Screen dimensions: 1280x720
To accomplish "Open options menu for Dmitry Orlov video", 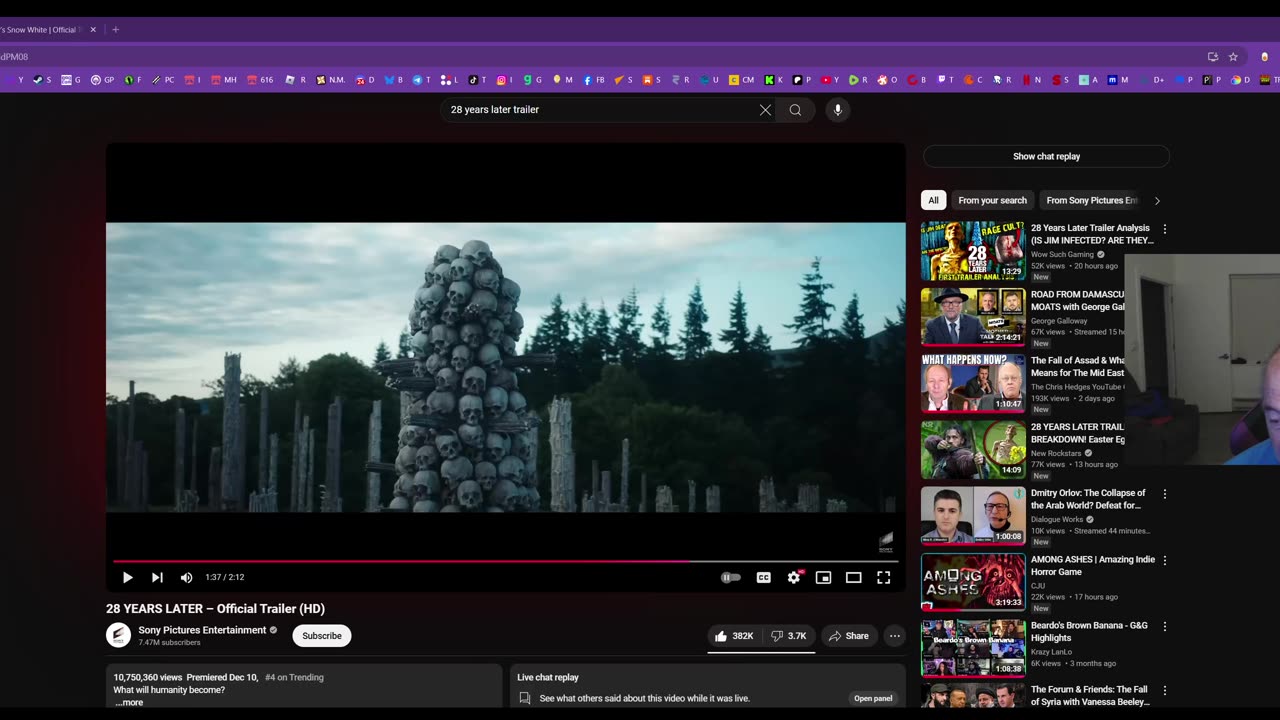I will click(x=1164, y=494).
